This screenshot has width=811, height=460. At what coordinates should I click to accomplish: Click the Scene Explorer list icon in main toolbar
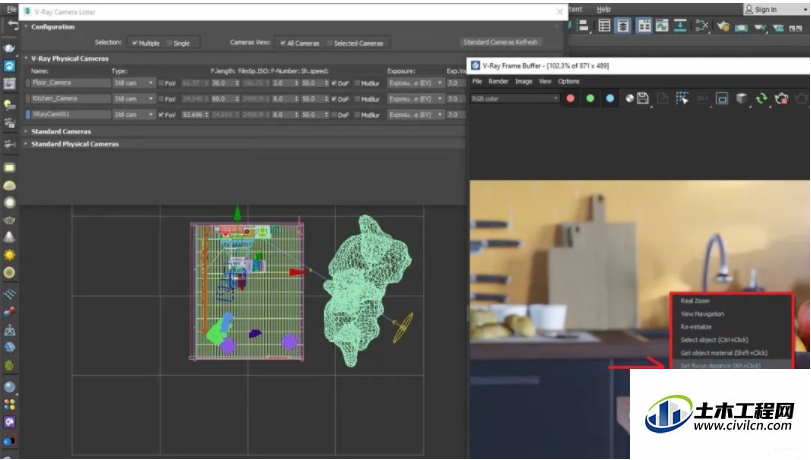[604, 26]
